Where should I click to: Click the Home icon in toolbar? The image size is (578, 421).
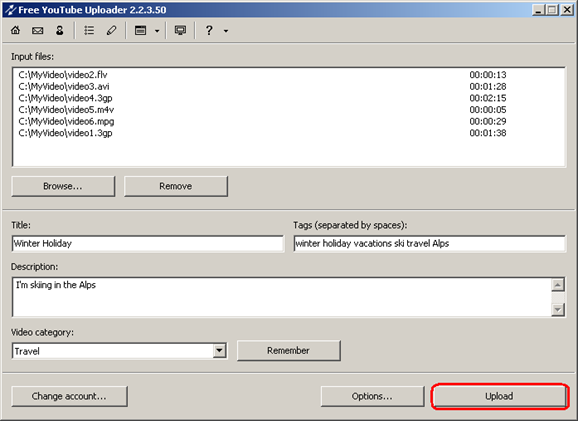click(15, 30)
